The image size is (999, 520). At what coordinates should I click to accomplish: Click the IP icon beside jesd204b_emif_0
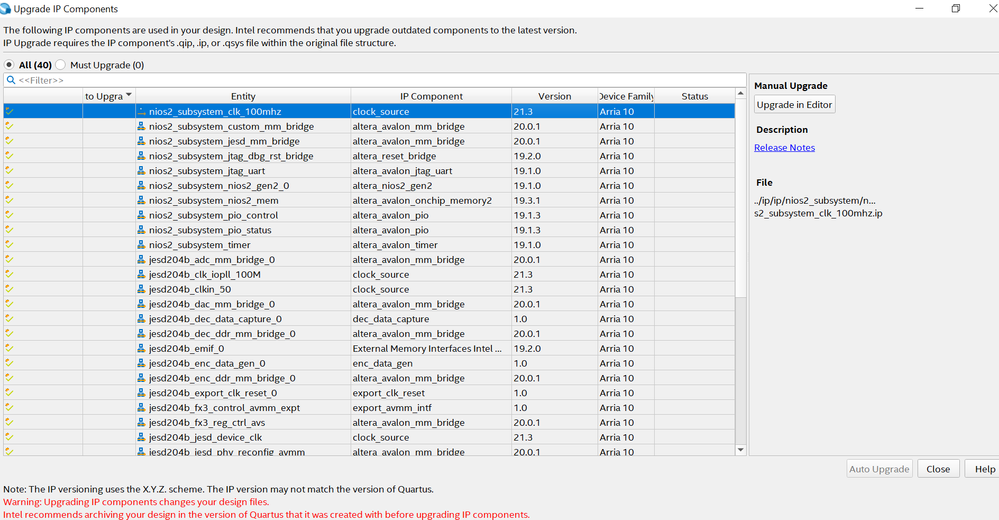[x=141, y=349]
